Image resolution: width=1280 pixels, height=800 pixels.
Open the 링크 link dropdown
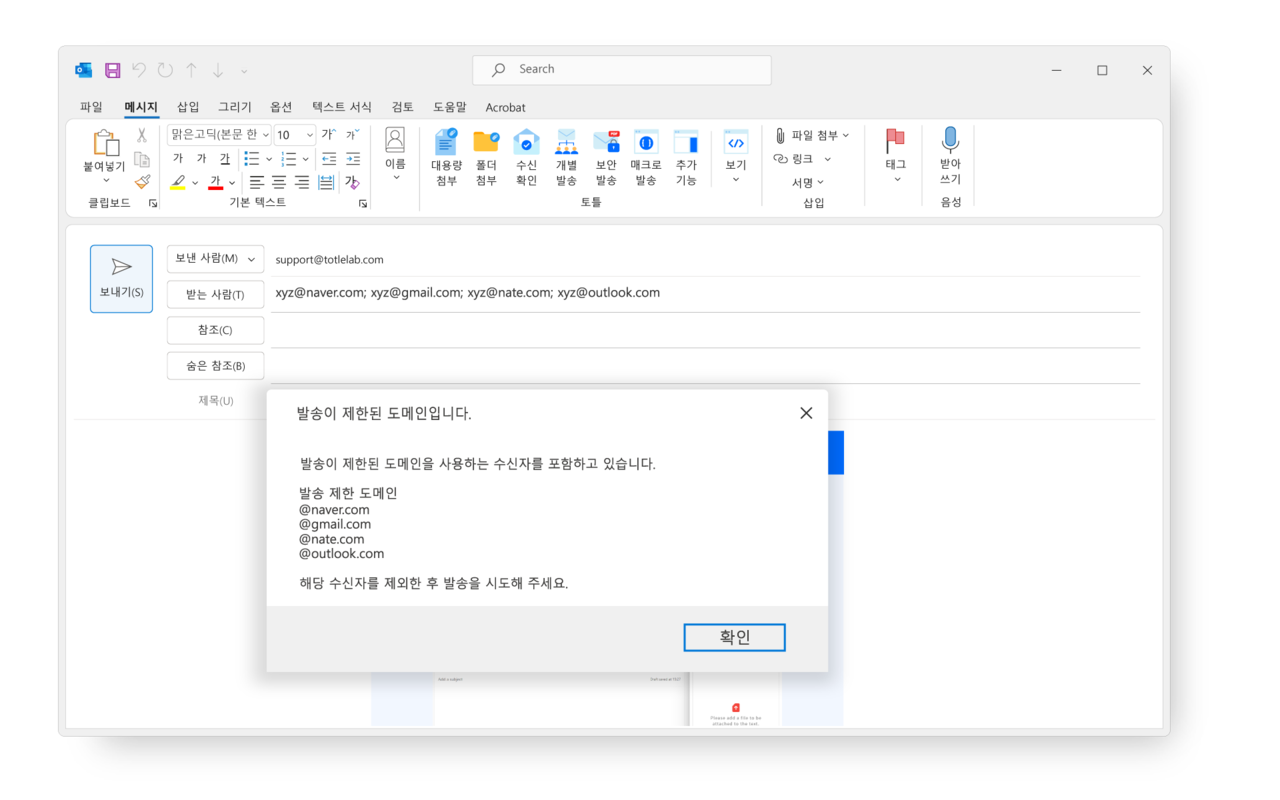point(803,159)
